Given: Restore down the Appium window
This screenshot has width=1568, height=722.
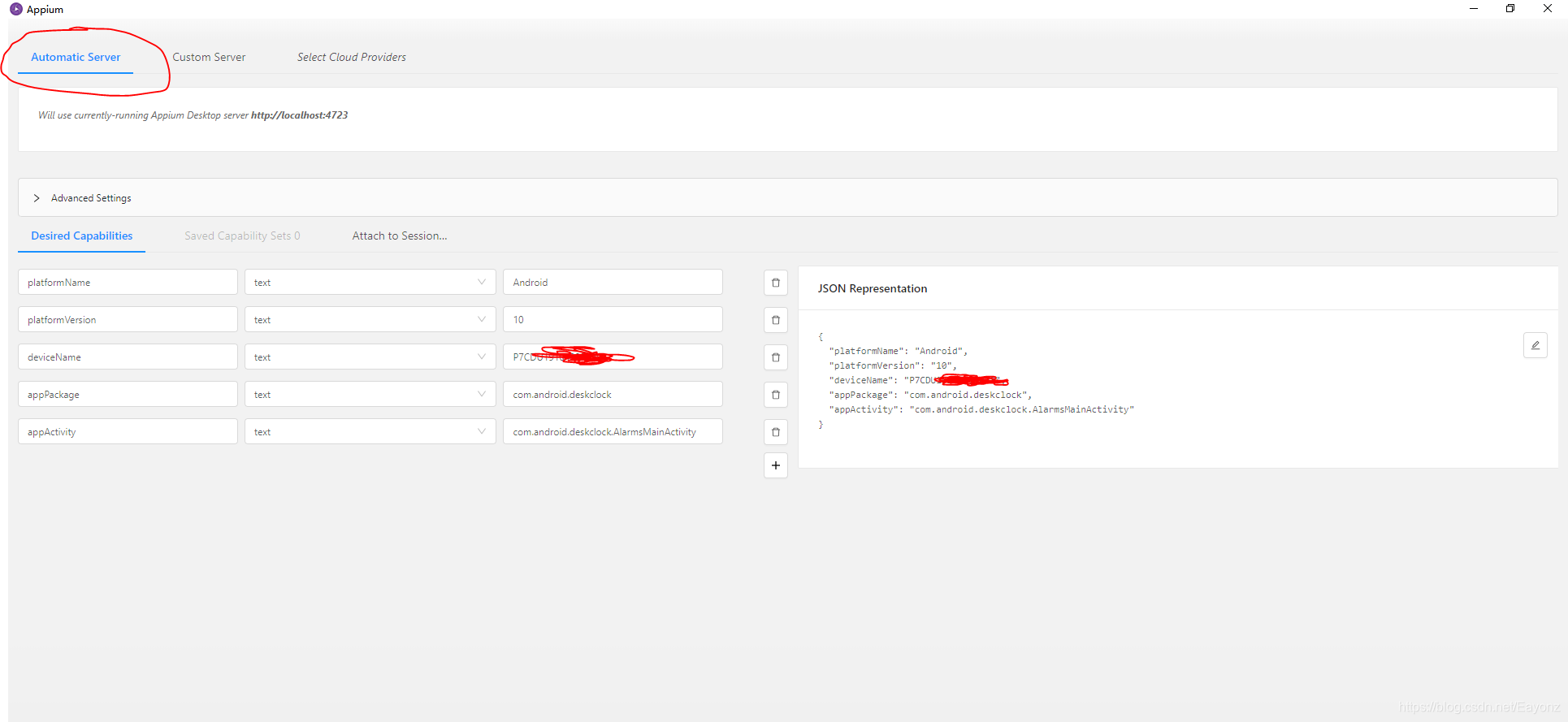Looking at the screenshot, I should tap(1510, 9).
